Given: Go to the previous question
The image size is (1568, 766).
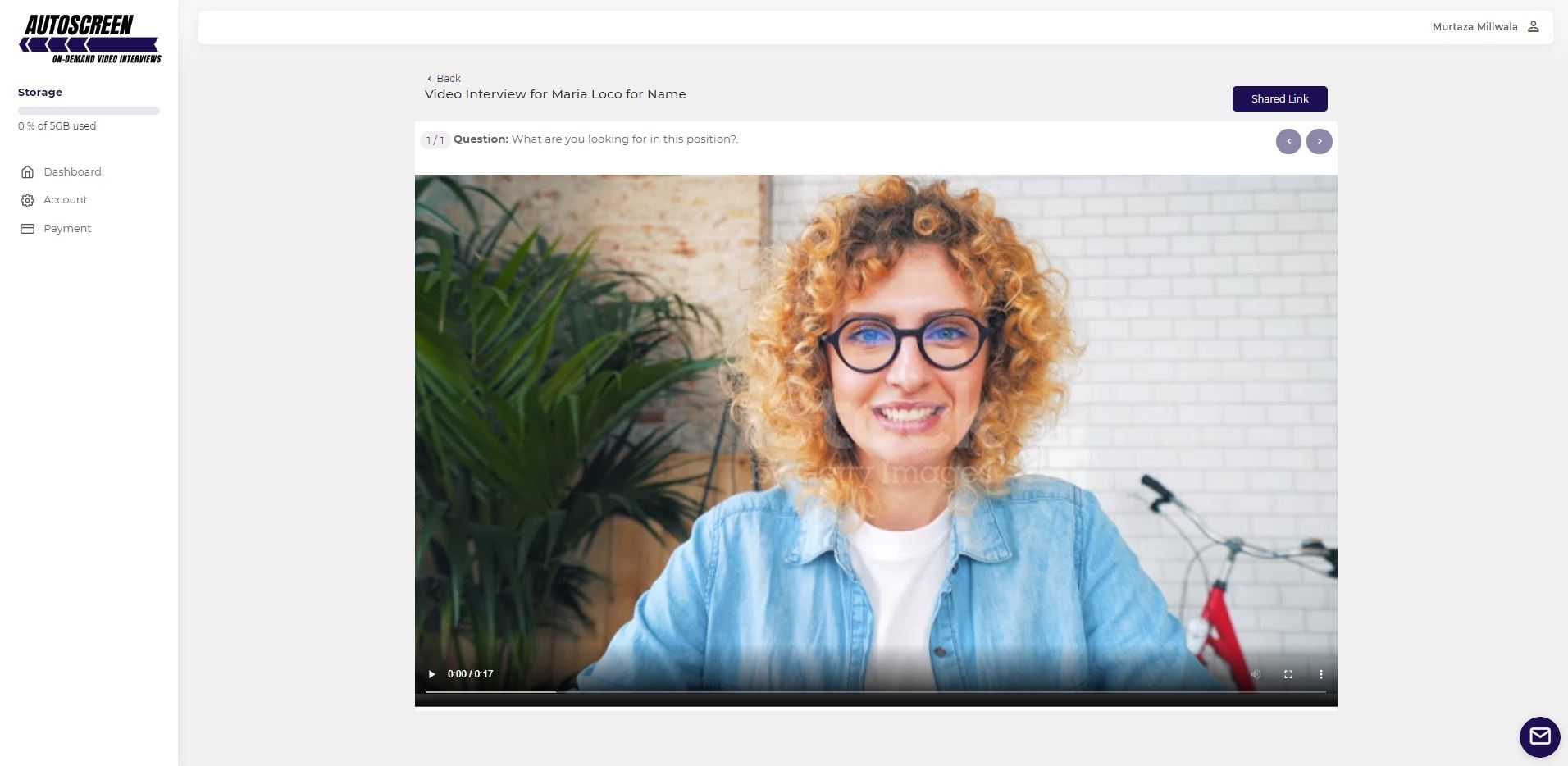Looking at the screenshot, I should coord(1288,141).
